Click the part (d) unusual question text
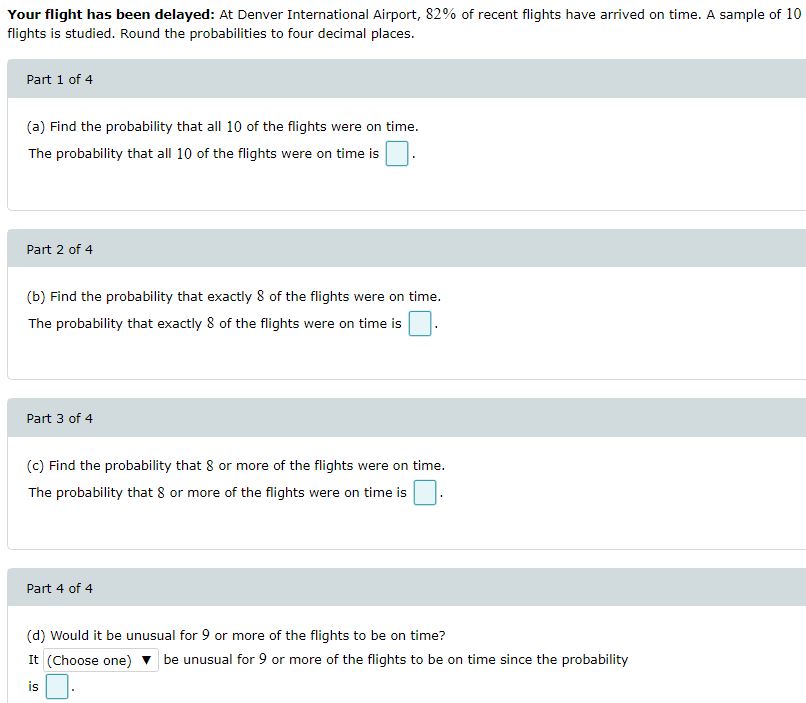 [236, 635]
